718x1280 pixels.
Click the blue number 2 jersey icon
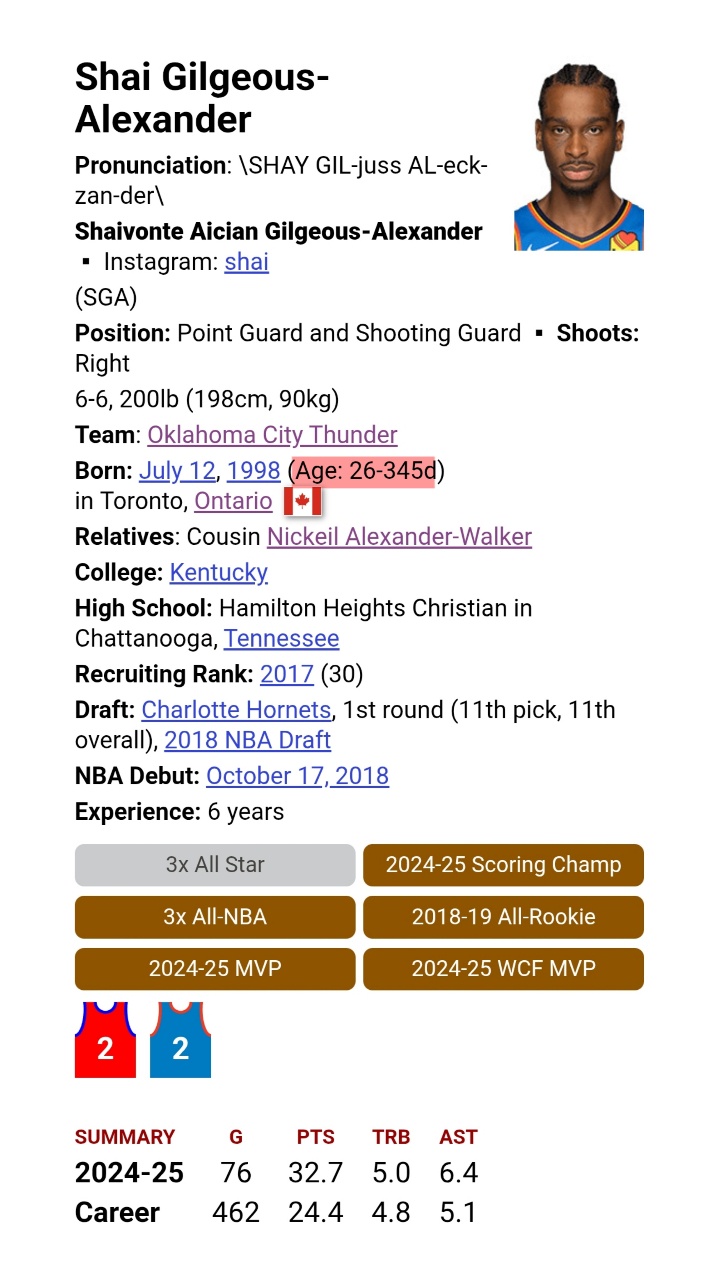tap(180, 1040)
